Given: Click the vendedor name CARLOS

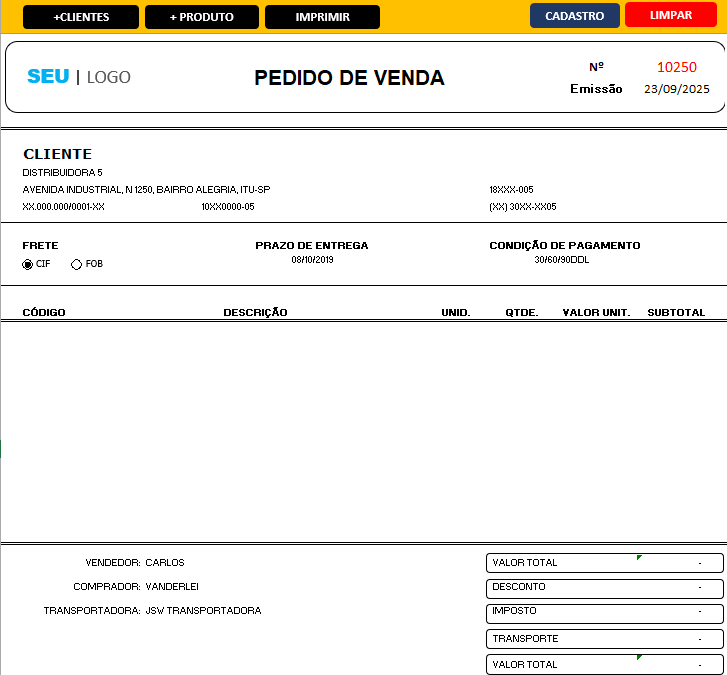Looking at the screenshot, I should [x=165, y=563].
